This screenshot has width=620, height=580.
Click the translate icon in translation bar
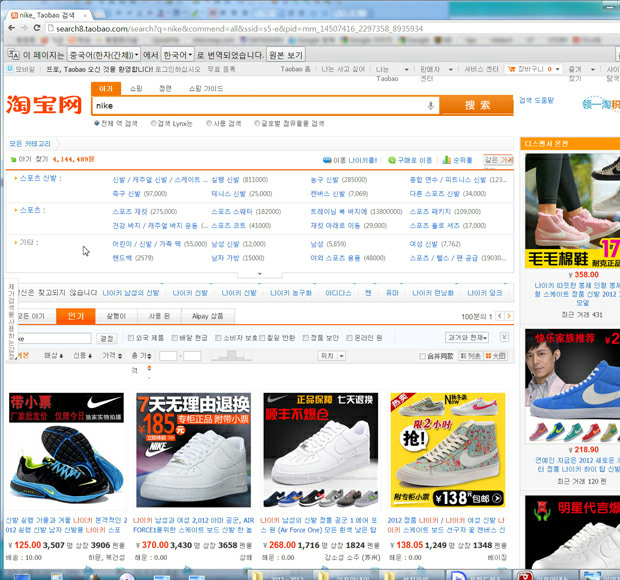tap(13, 54)
